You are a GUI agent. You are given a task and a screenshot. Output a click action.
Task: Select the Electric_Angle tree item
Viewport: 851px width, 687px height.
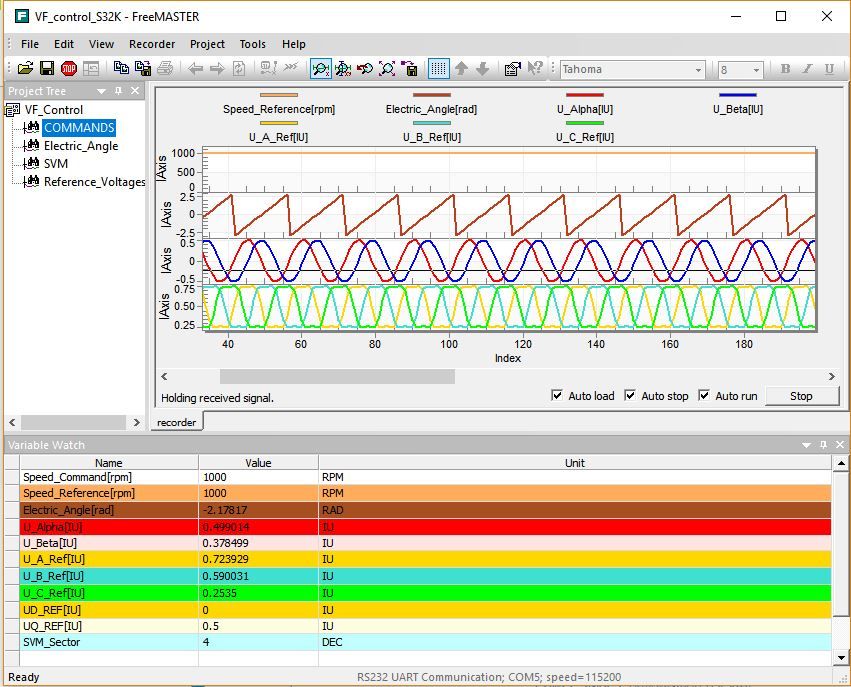[x=81, y=145]
